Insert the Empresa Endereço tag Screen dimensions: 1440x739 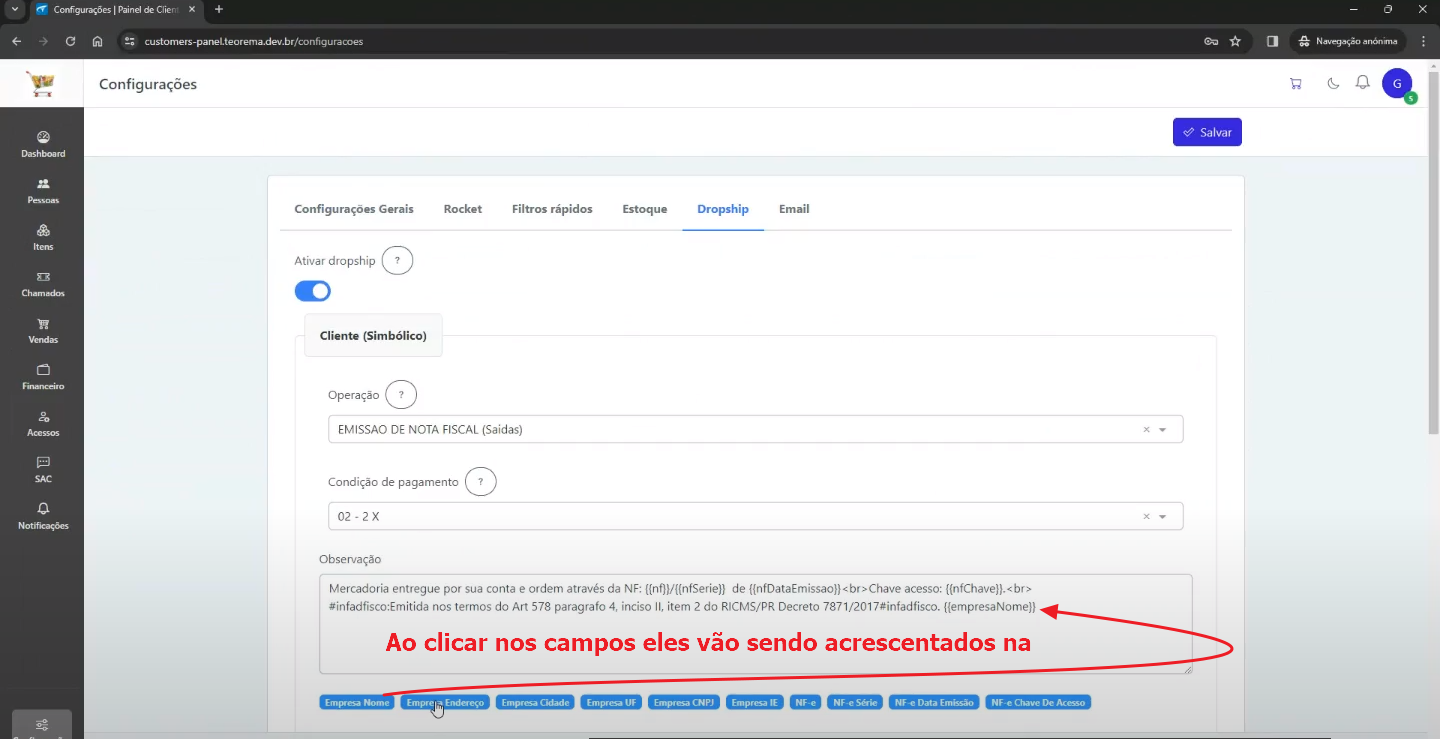point(445,703)
